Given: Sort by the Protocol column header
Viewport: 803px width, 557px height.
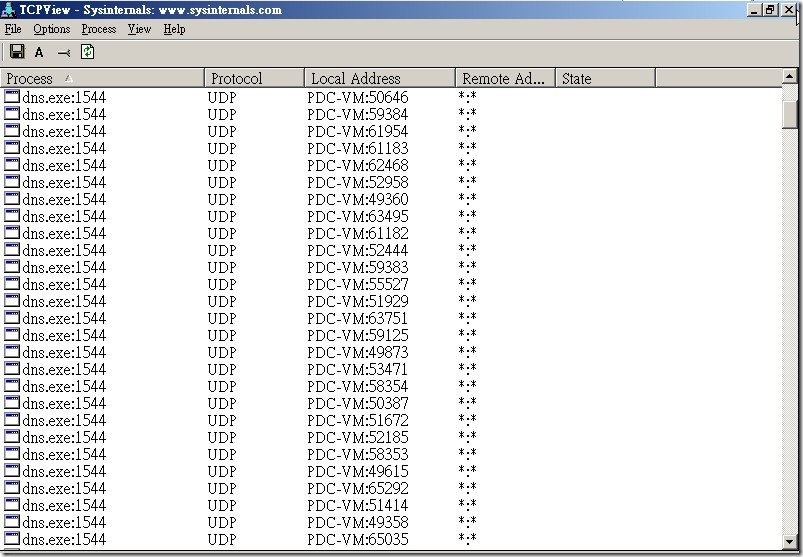Looking at the screenshot, I should 255,78.
